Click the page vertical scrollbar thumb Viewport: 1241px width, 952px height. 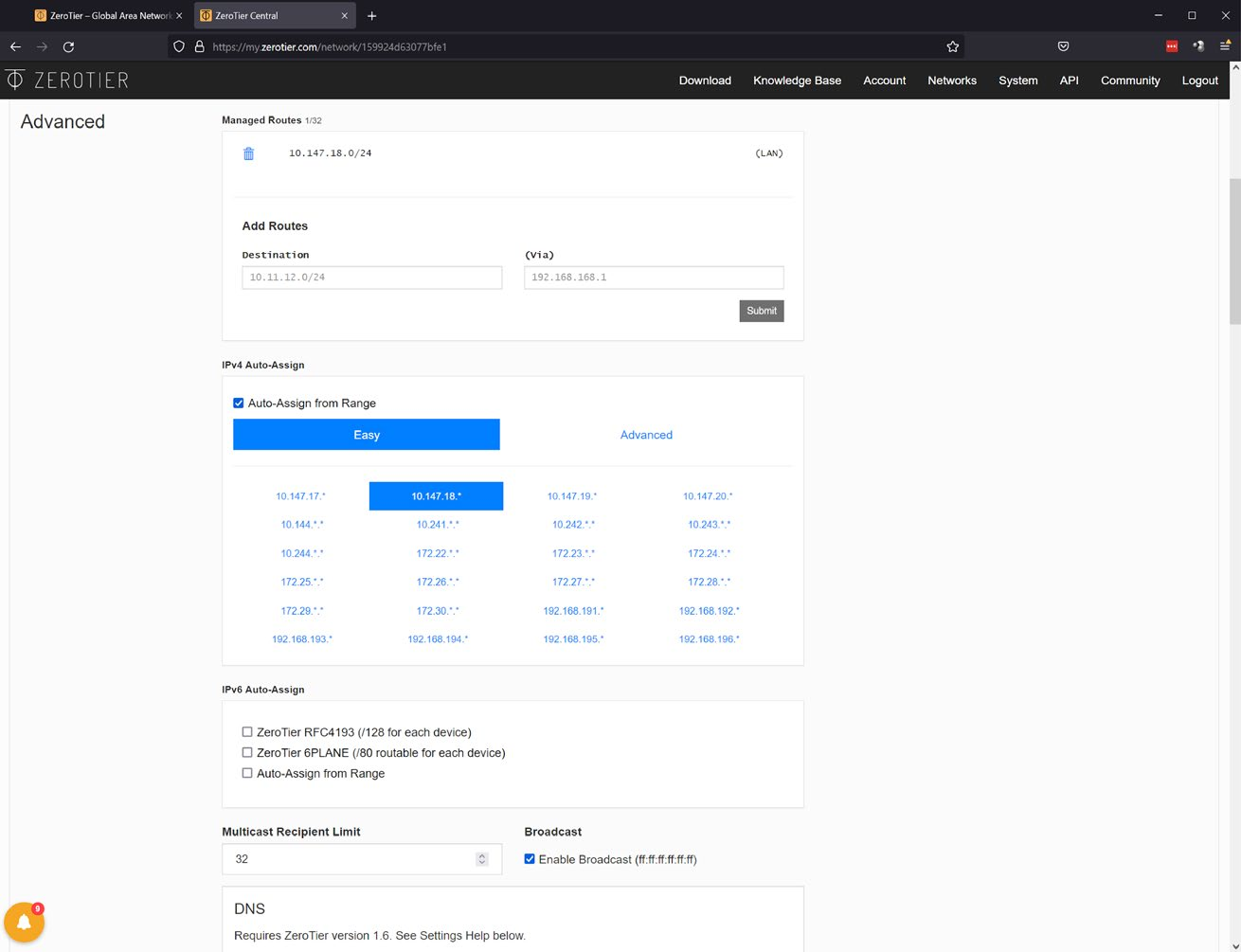(1234, 251)
